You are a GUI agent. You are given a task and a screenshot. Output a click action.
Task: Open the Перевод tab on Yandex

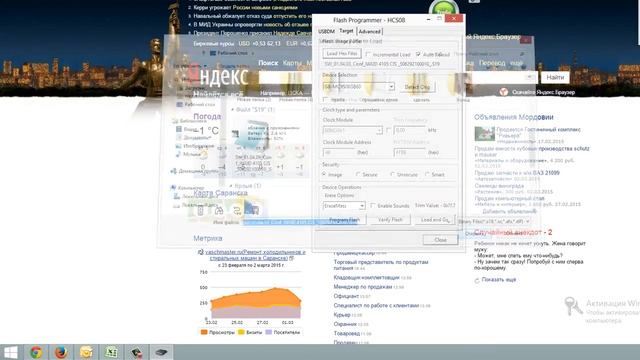(492, 63)
